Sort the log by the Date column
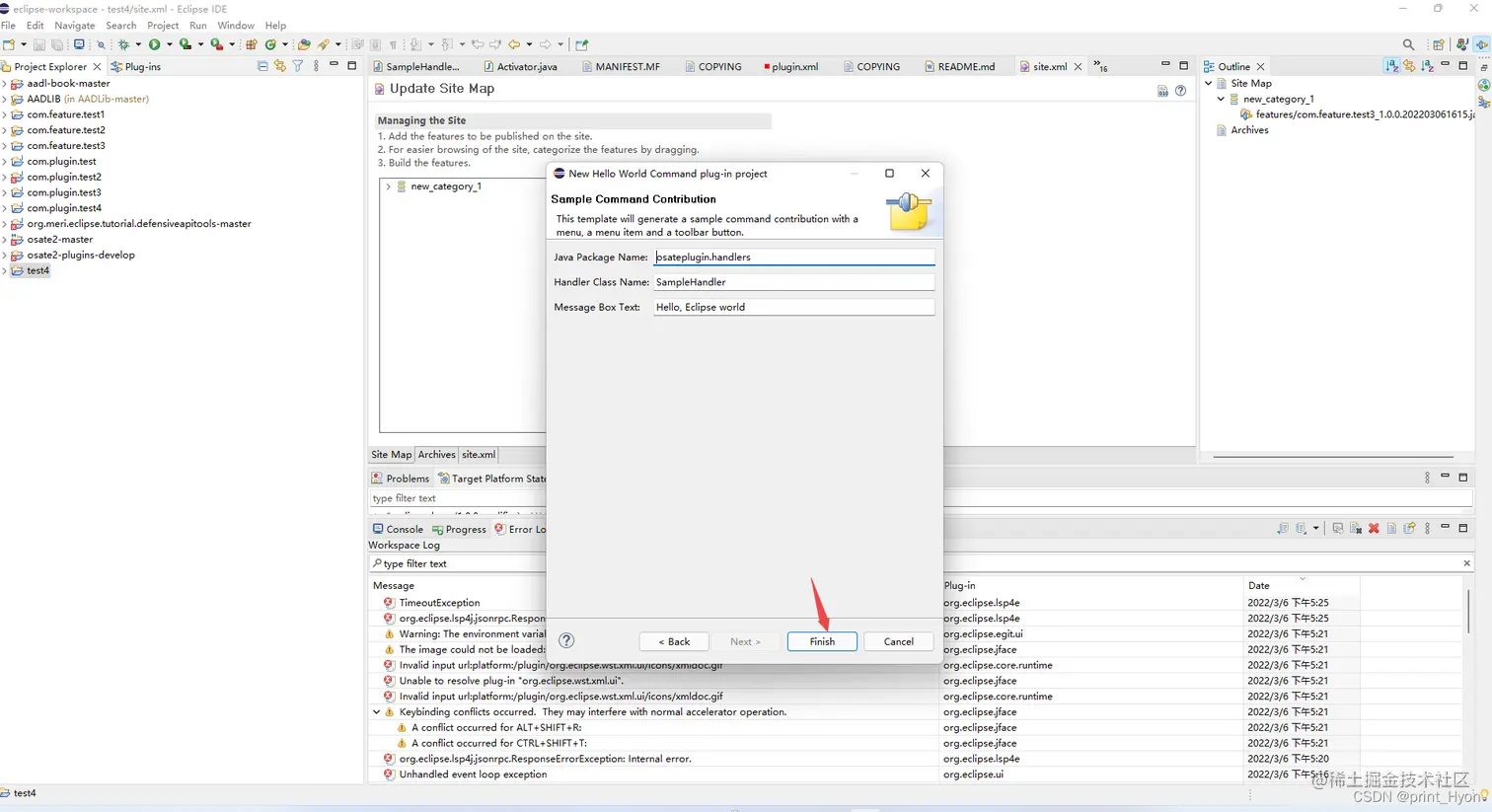1492x812 pixels. 1302,585
